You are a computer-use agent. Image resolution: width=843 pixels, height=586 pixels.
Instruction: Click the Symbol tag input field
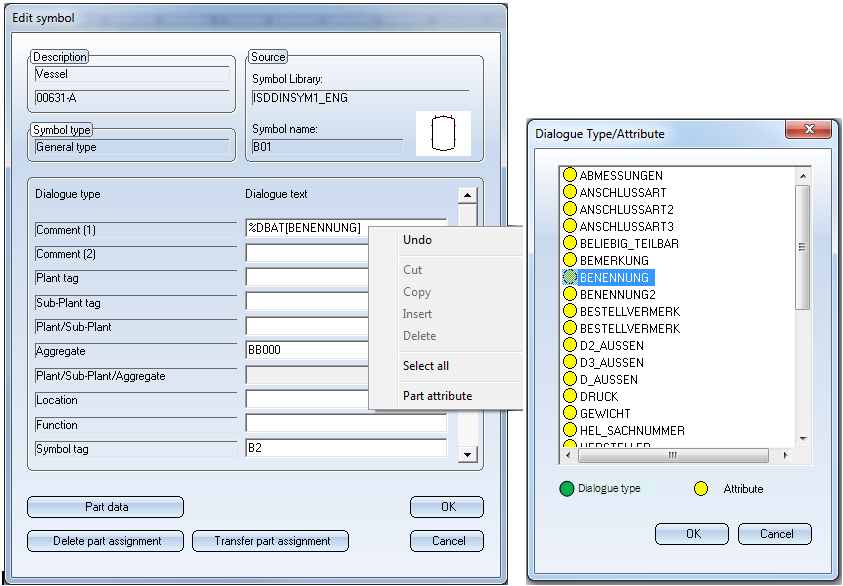345,449
